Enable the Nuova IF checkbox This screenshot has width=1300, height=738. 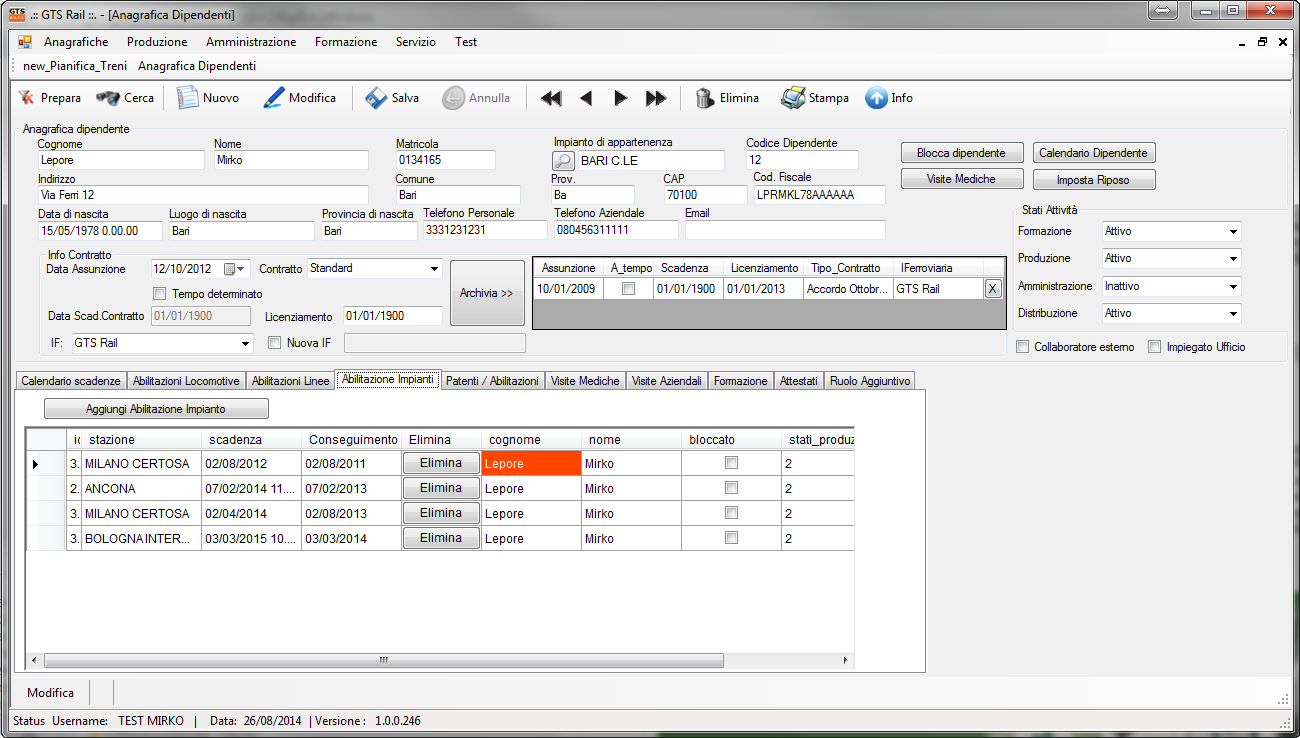pos(275,343)
